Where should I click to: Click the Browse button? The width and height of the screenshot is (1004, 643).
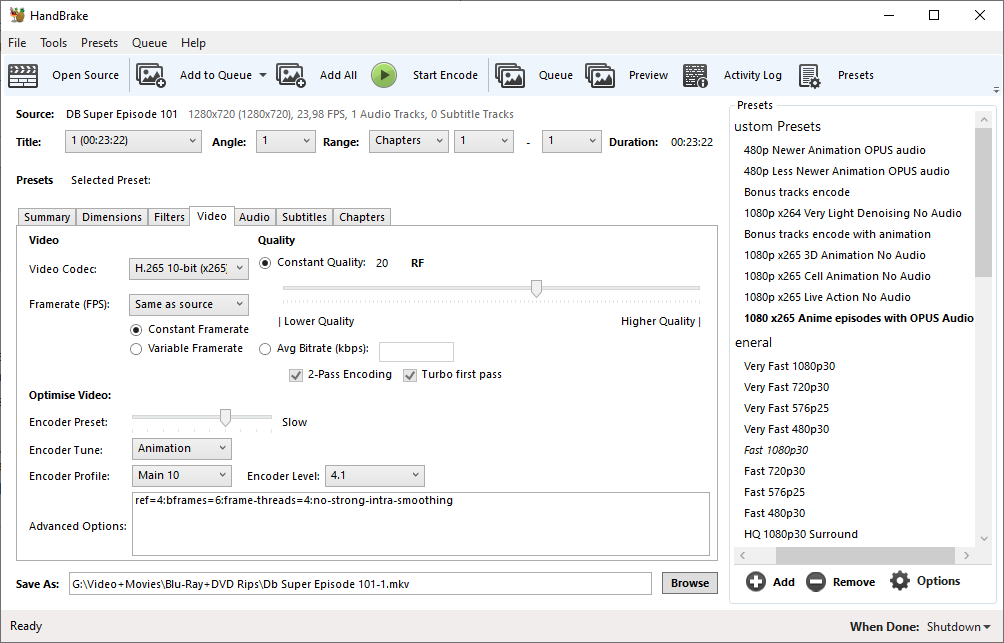[690, 583]
